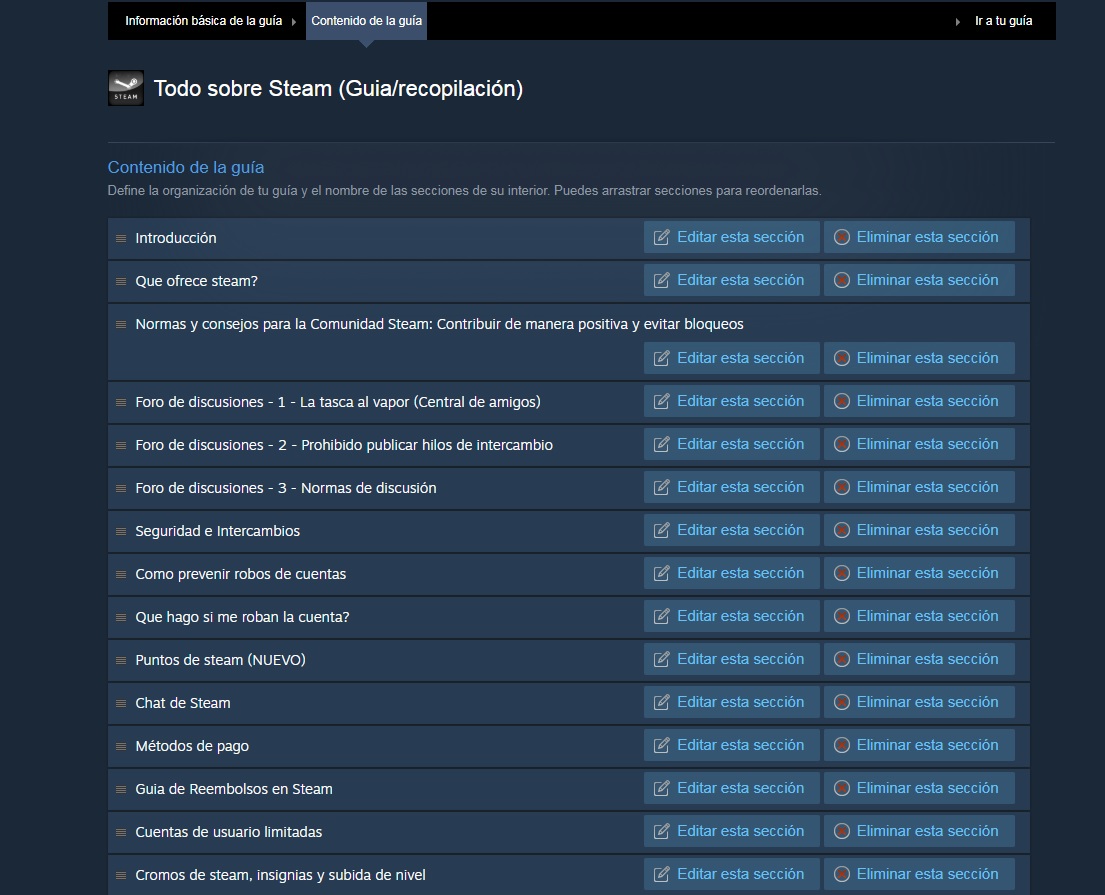The width and height of the screenshot is (1105, 895).
Task: Click red X icon for 'Como prevenir robos' row
Action: pyautogui.click(x=841, y=573)
